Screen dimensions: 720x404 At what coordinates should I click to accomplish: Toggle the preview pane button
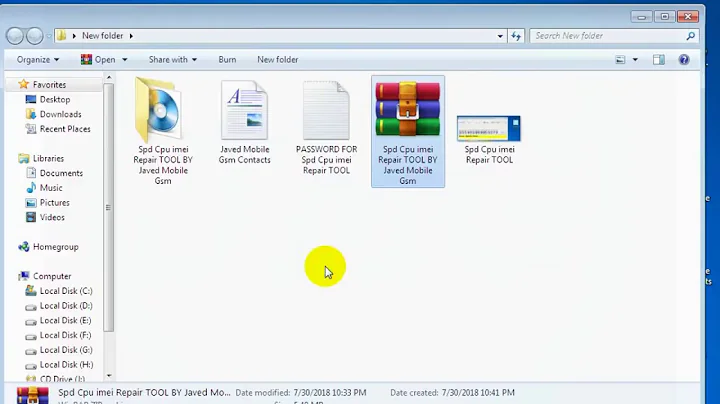tap(659, 60)
